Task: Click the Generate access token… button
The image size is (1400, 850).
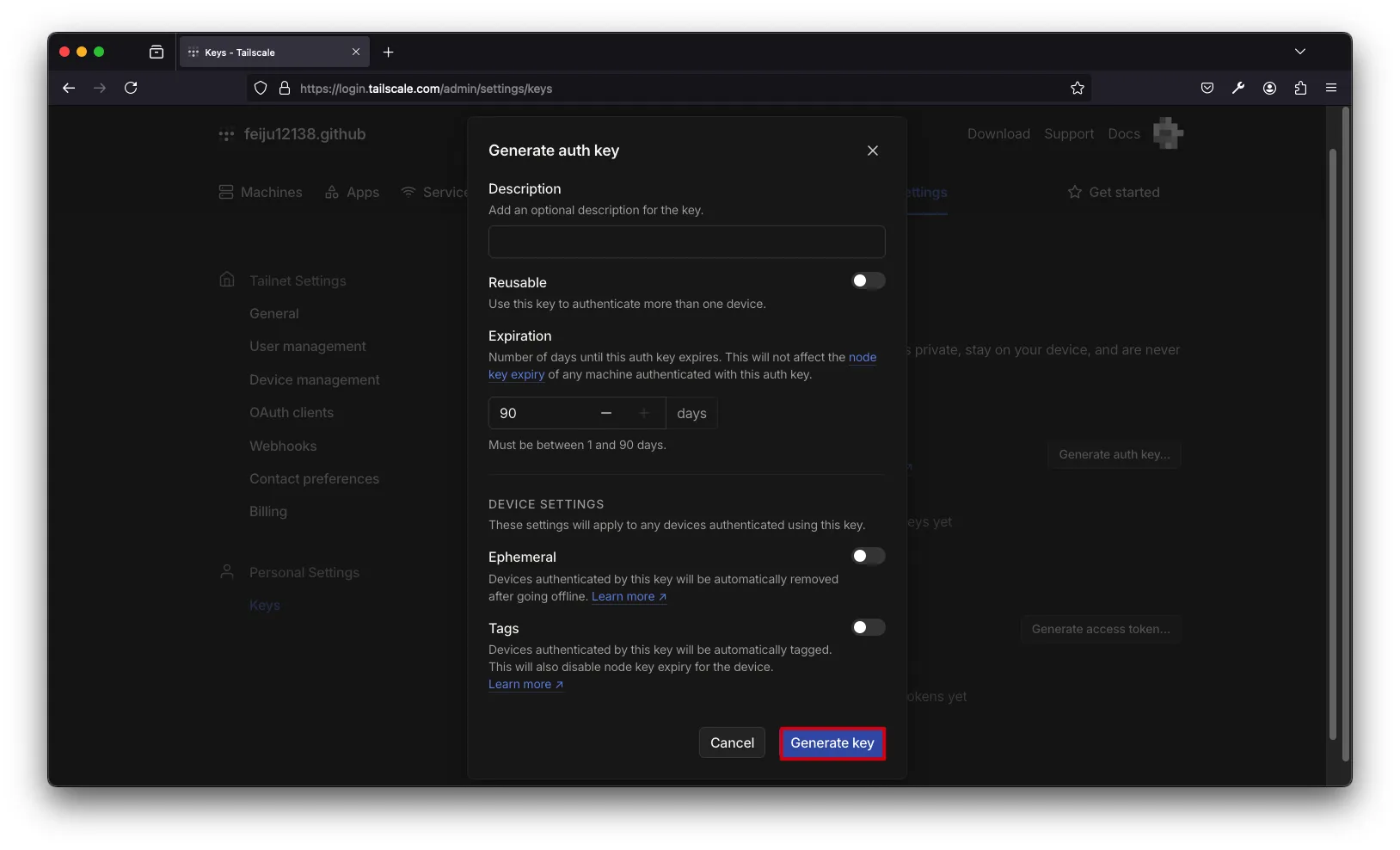Action: pos(1101,629)
